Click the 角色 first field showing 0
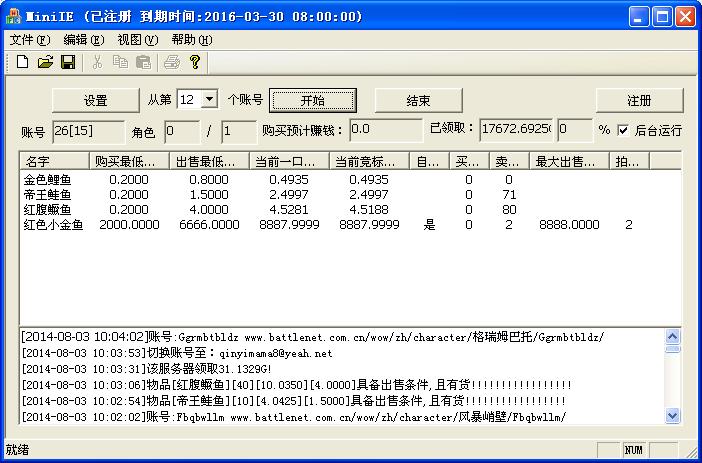This screenshot has height=463, width=702. click(182, 132)
